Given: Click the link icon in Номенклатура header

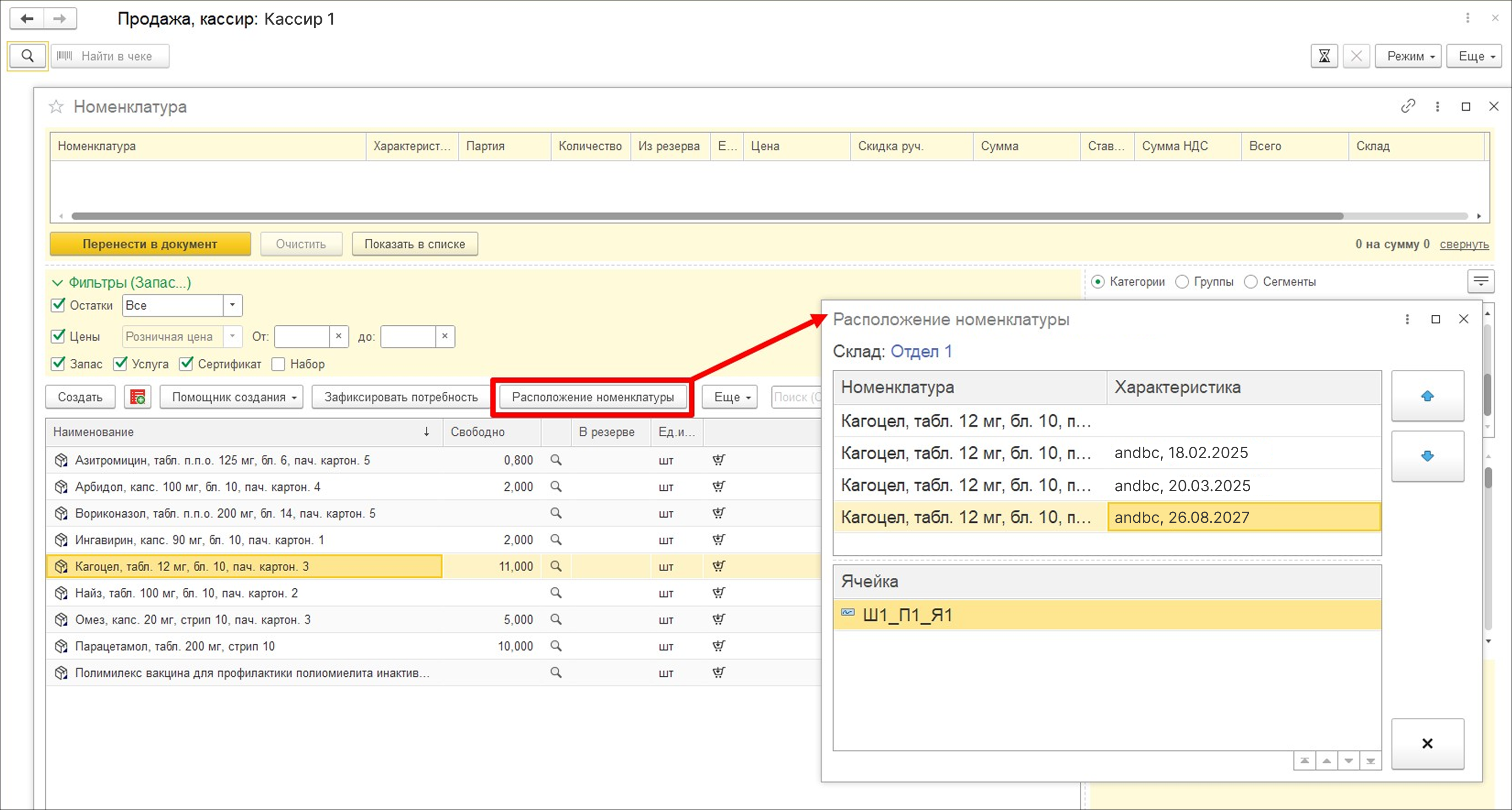Looking at the screenshot, I should click(x=1408, y=106).
